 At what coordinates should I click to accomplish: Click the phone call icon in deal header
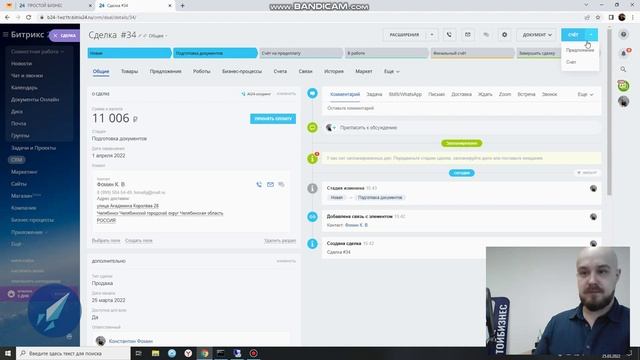pyautogui.click(x=449, y=35)
